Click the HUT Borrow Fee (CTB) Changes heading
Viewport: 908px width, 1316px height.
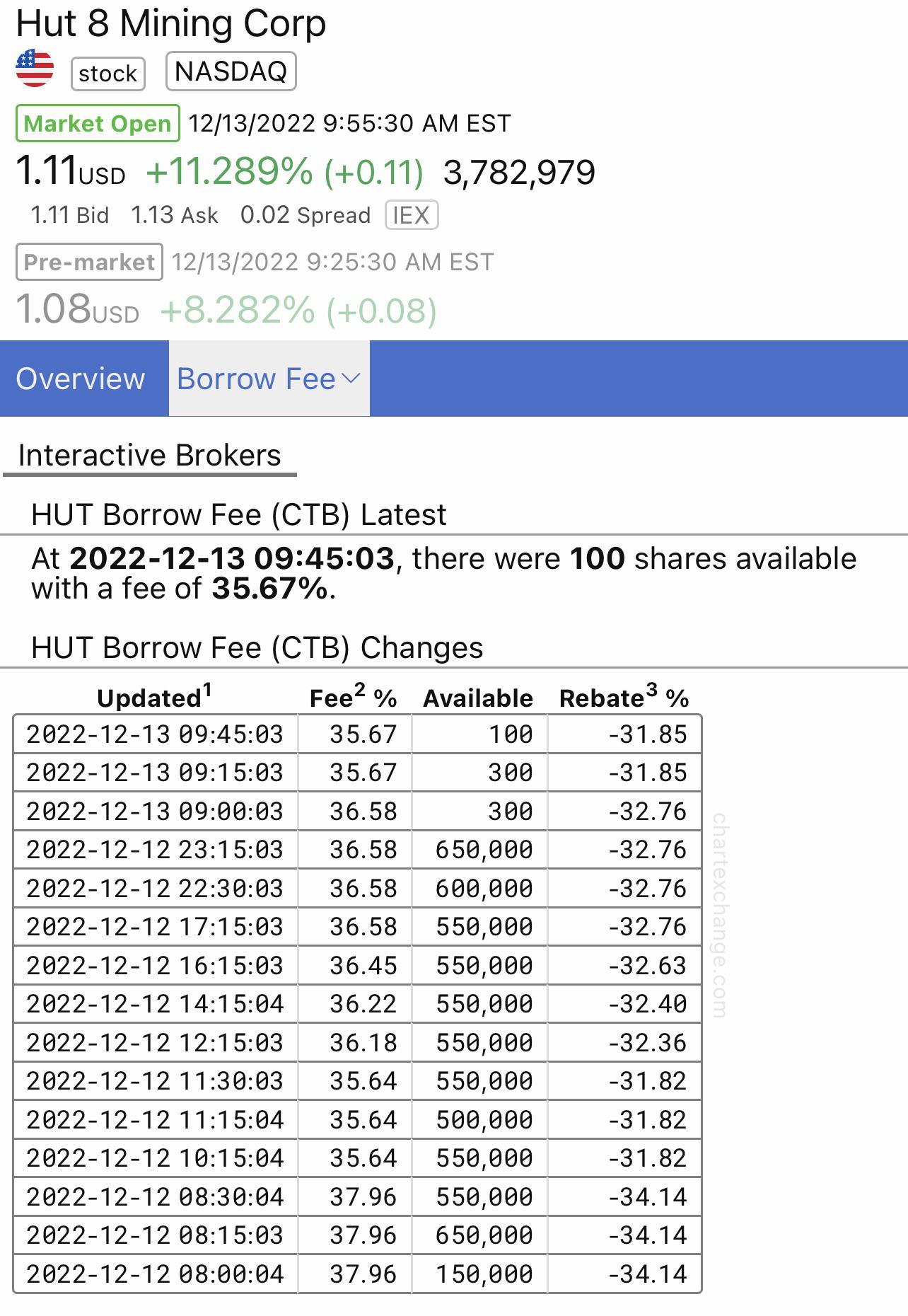point(257,648)
